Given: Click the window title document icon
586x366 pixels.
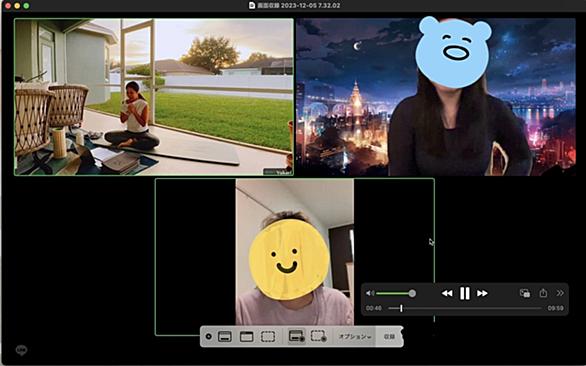Looking at the screenshot, I should (252, 5).
